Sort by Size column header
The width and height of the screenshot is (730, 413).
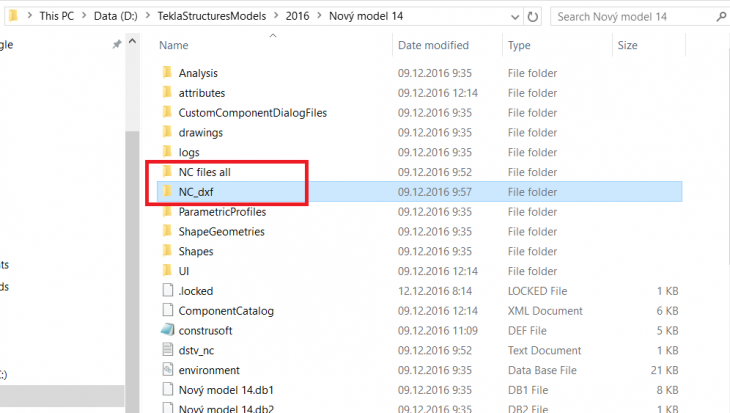(628, 45)
